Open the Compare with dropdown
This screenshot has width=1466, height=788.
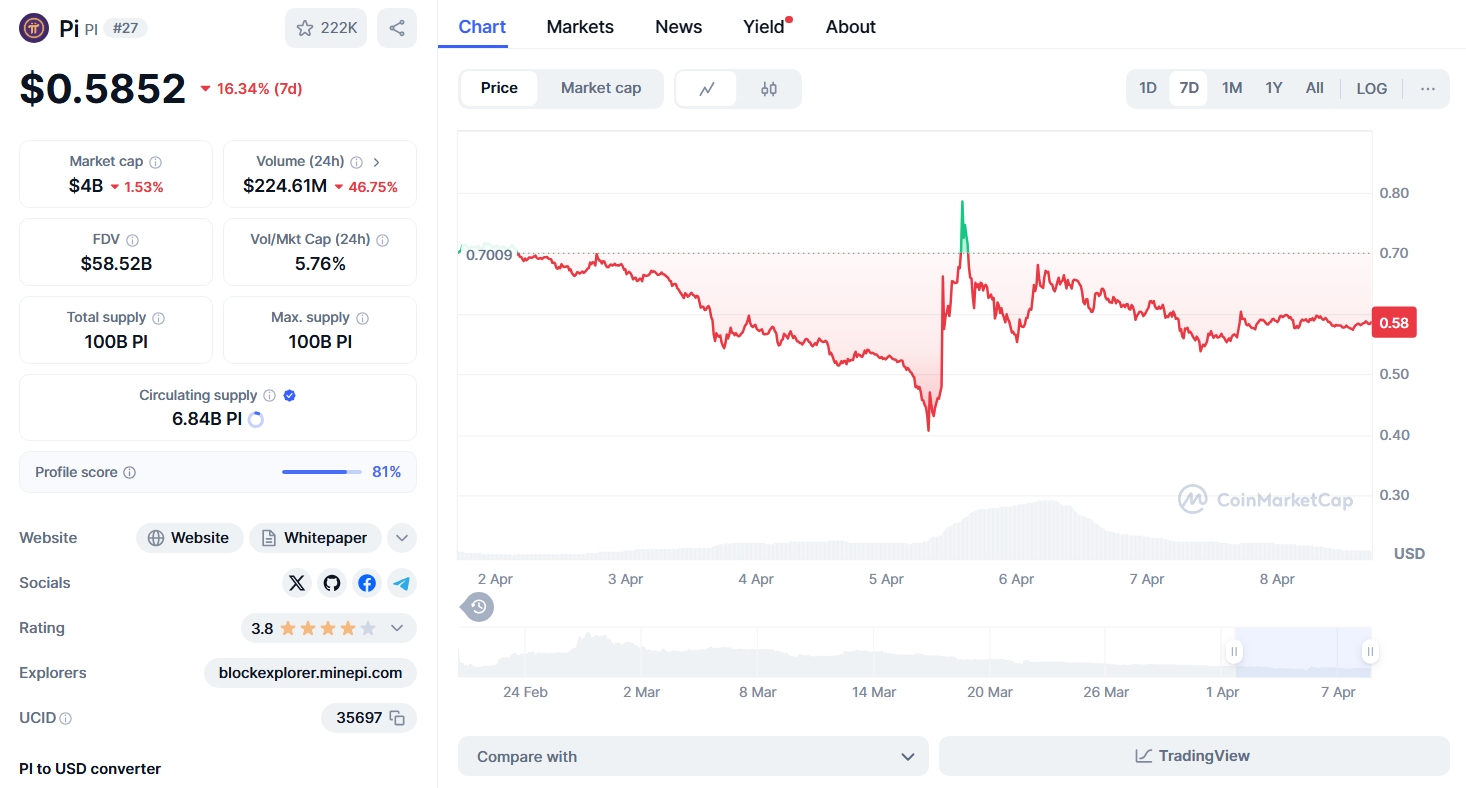(693, 757)
